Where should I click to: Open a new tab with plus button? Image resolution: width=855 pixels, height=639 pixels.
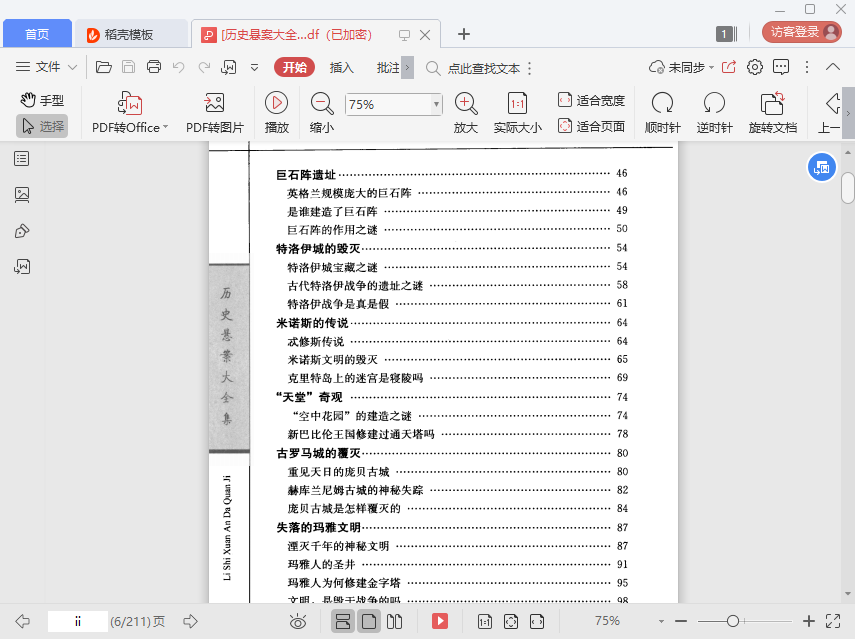click(463, 34)
